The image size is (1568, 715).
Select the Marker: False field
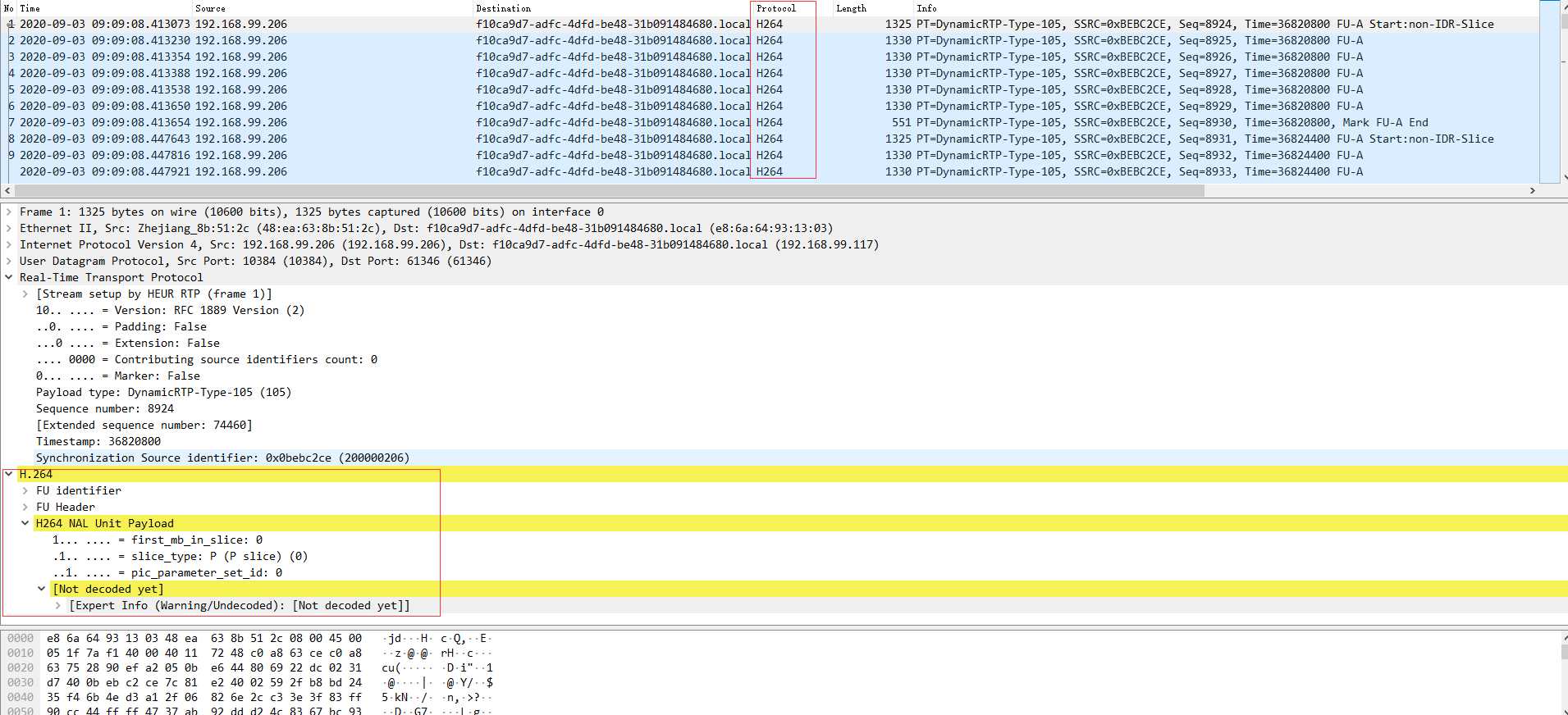pos(118,376)
